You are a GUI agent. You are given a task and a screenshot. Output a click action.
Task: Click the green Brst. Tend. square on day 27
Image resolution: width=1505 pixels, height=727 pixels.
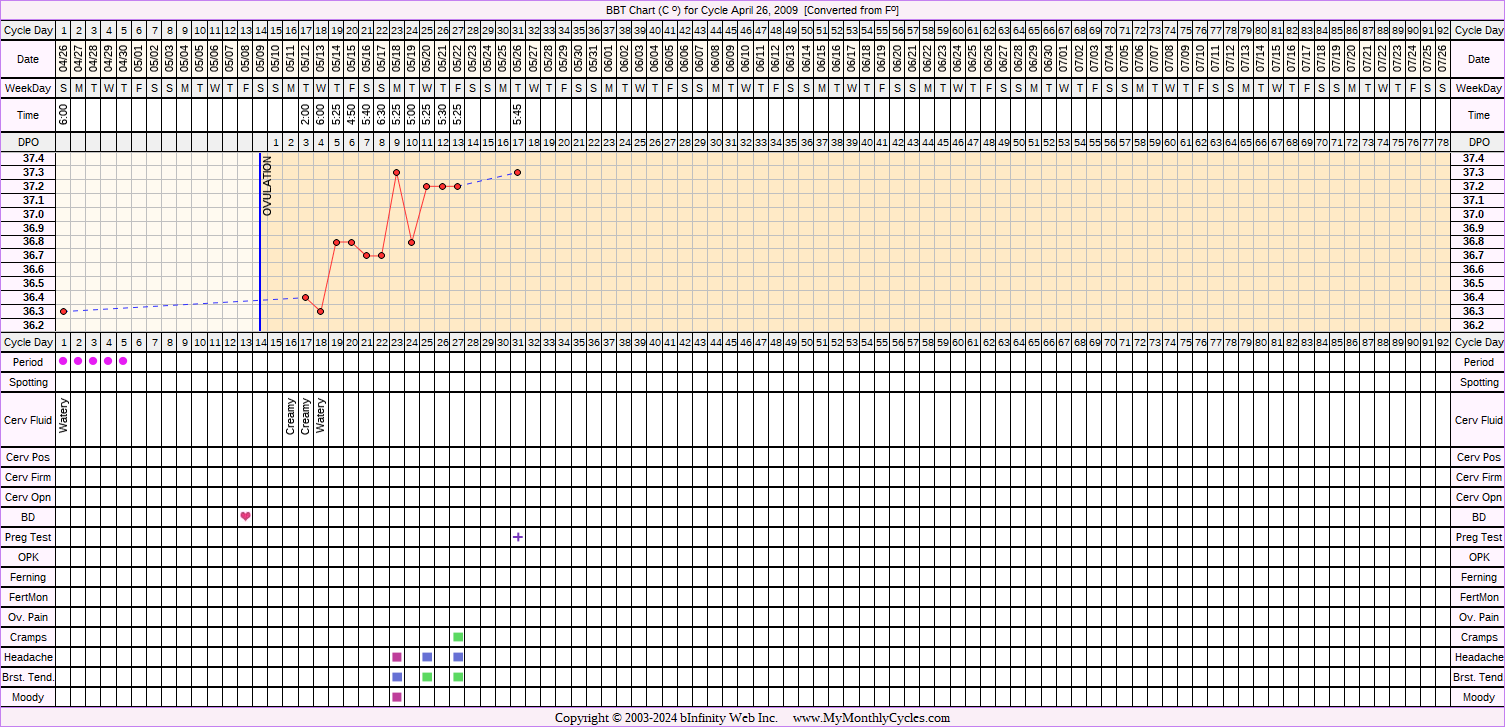coord(458,677)
